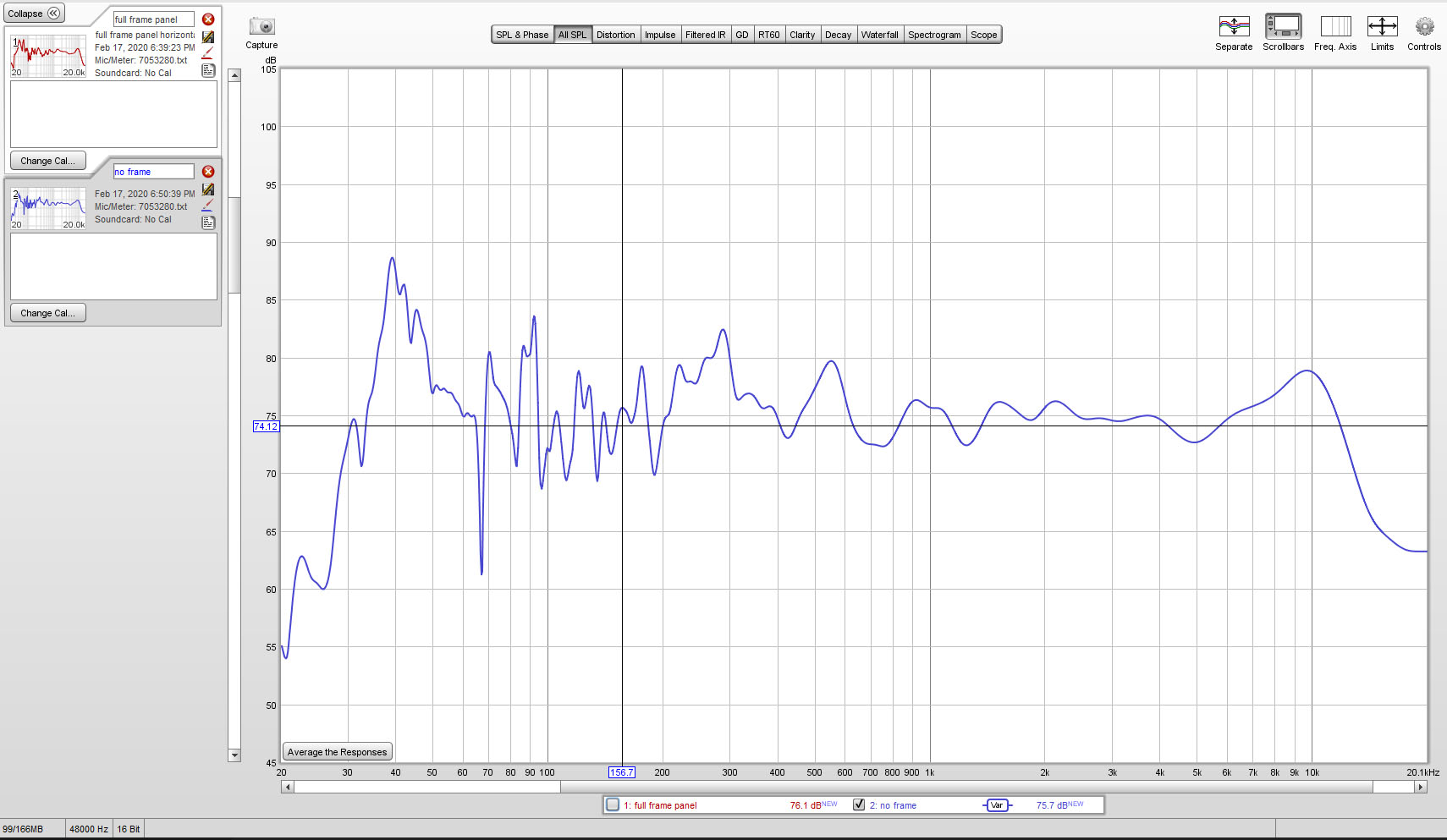Uncheck the no frame trace checkbox

(859, 804)
